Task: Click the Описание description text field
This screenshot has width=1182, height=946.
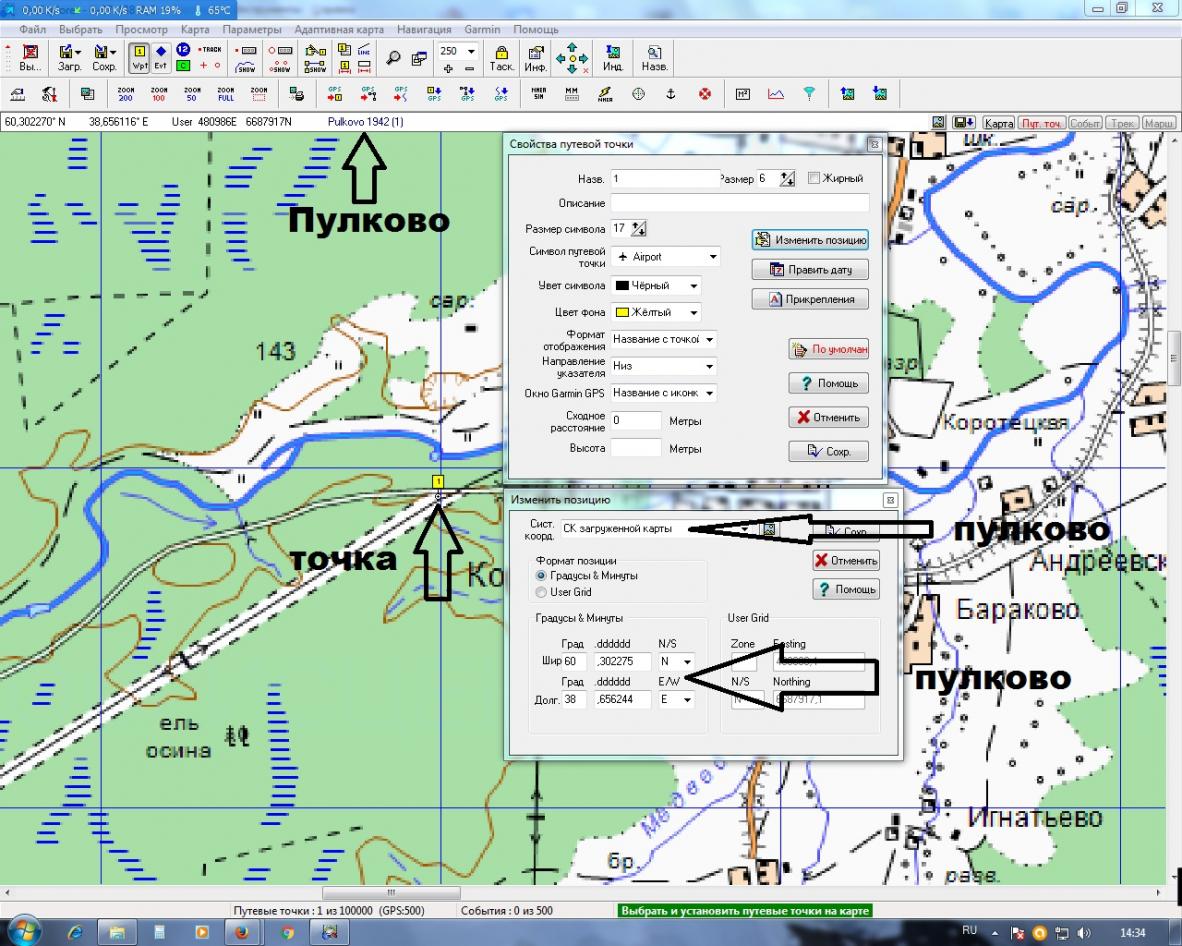Action: (740, 203)
